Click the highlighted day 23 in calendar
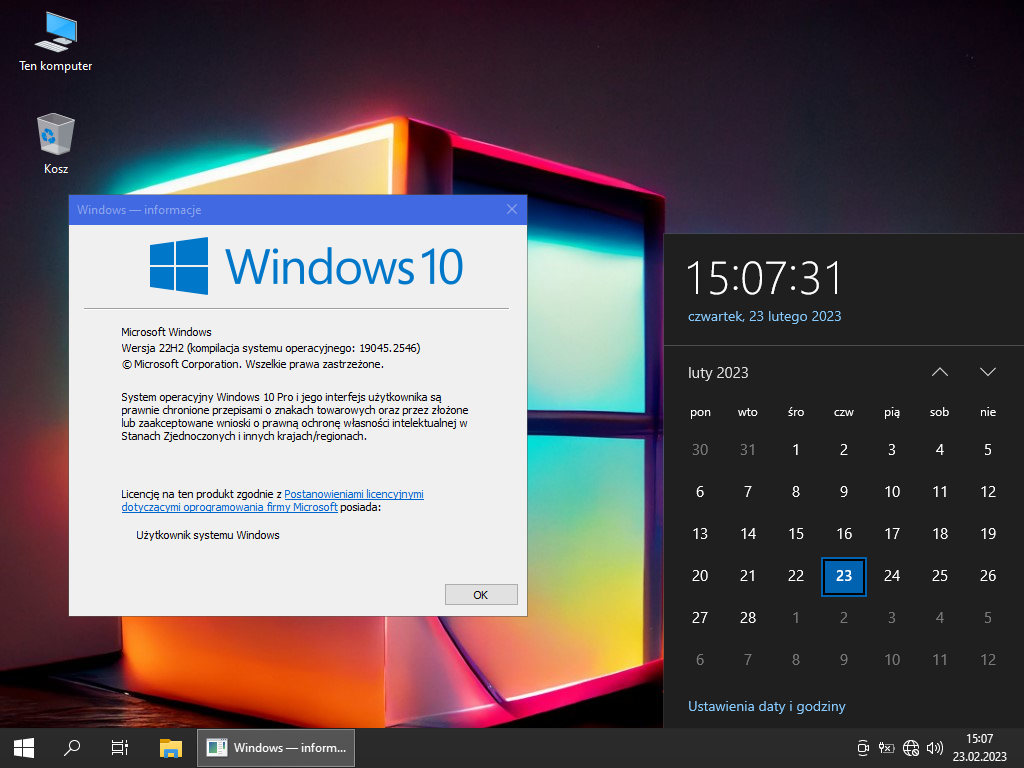 coord(843,576)
